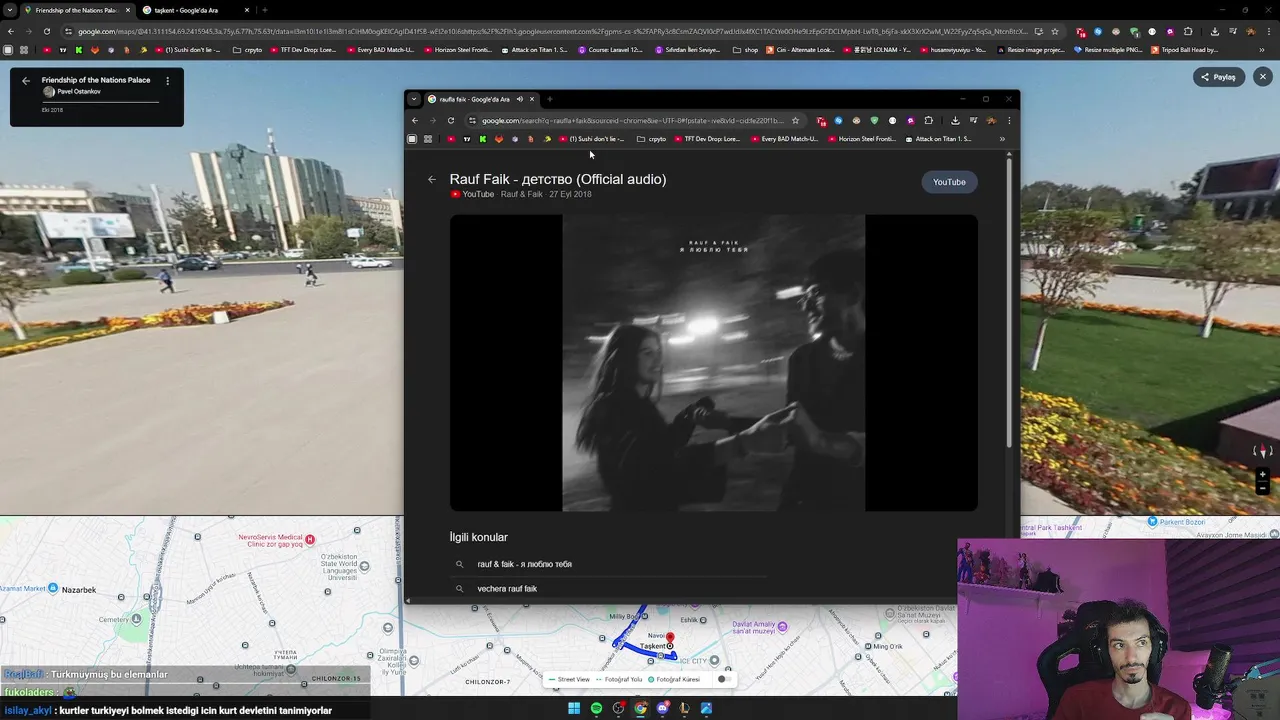Play the Rauf Faik детство video thumbnail
Image resolution: width=1280 pixels, height=720 pixels.
click(713, 363)
